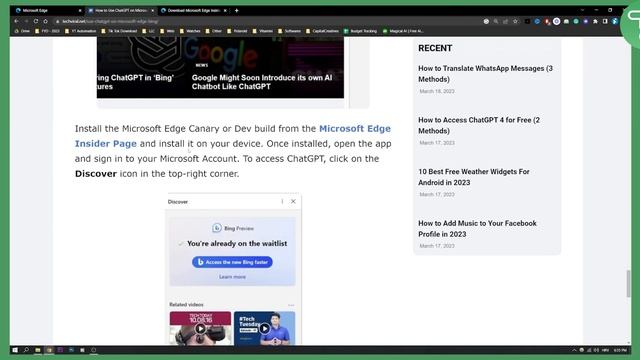This screenshot has height=360, width=640.
Task: Toggle the browser side panel icon
Action: pos(605,21)
